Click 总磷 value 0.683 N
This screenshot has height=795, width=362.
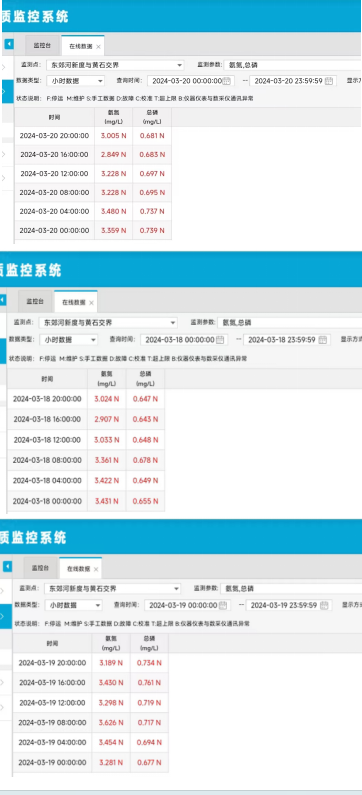point(153,155)
